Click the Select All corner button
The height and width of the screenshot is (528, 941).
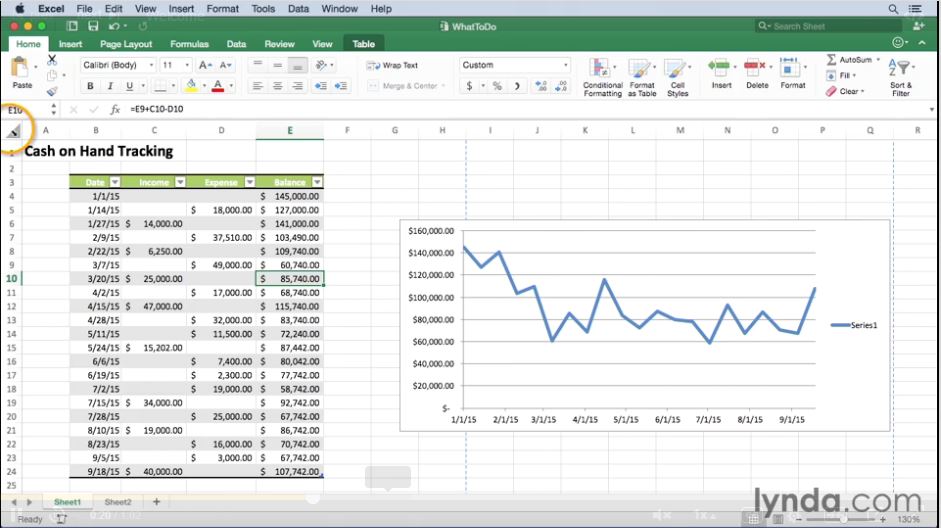coord(13,131)
